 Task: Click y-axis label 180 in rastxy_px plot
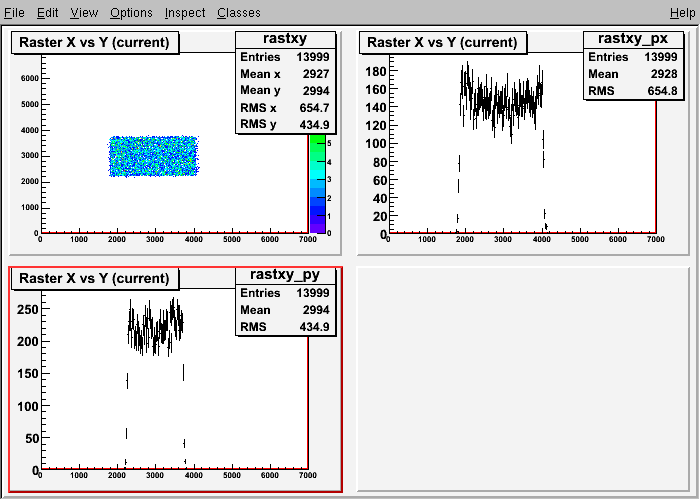tap(375, 71)
